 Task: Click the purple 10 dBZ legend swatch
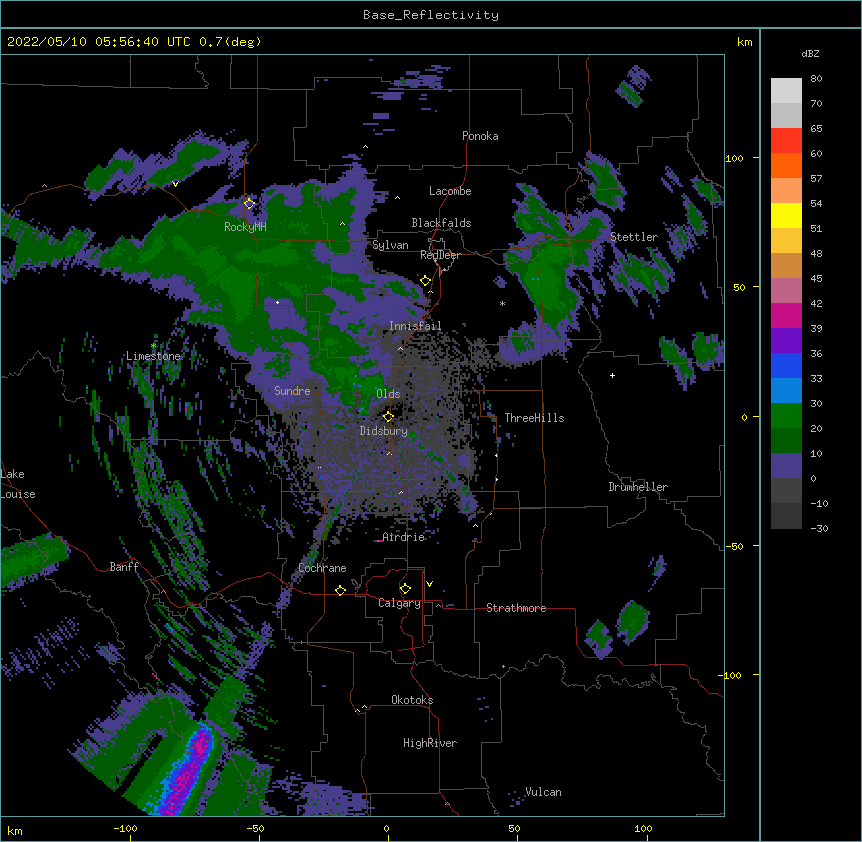click(x=786, y=465)
